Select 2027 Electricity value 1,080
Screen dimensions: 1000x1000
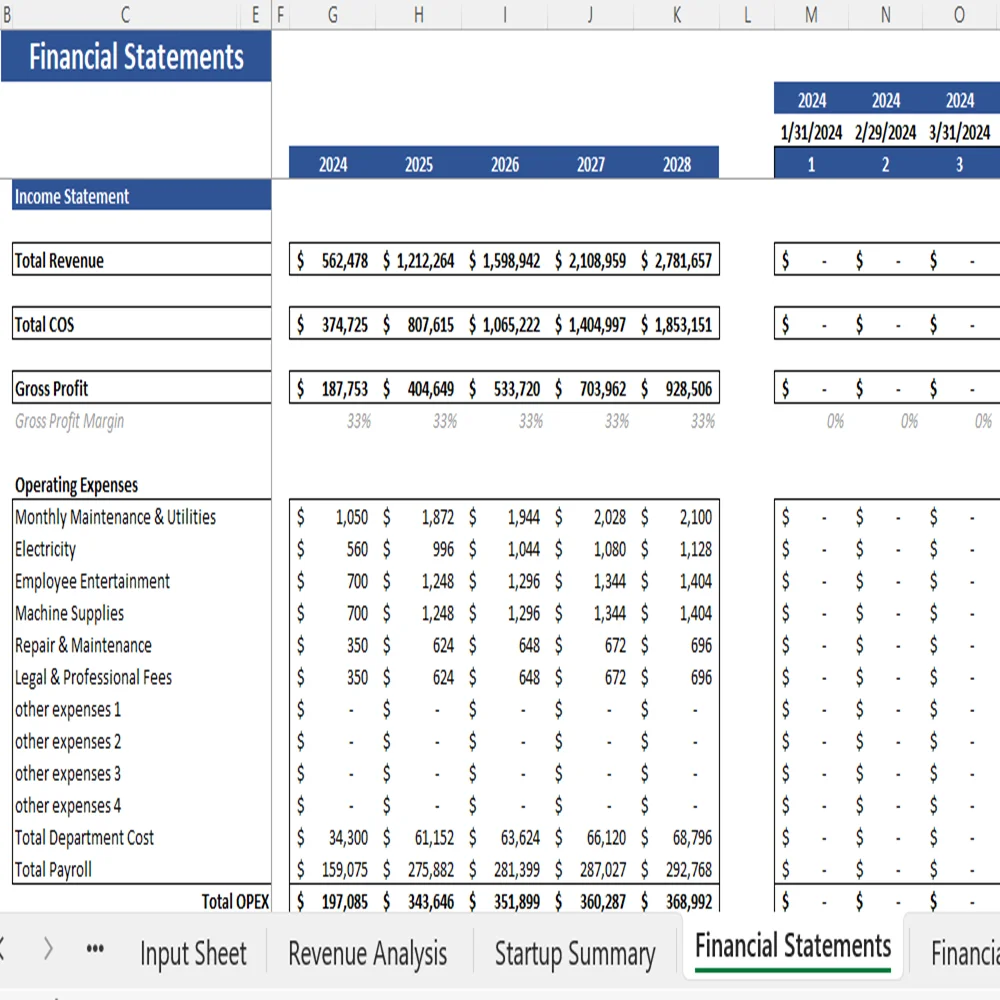[x=591, y=548]
